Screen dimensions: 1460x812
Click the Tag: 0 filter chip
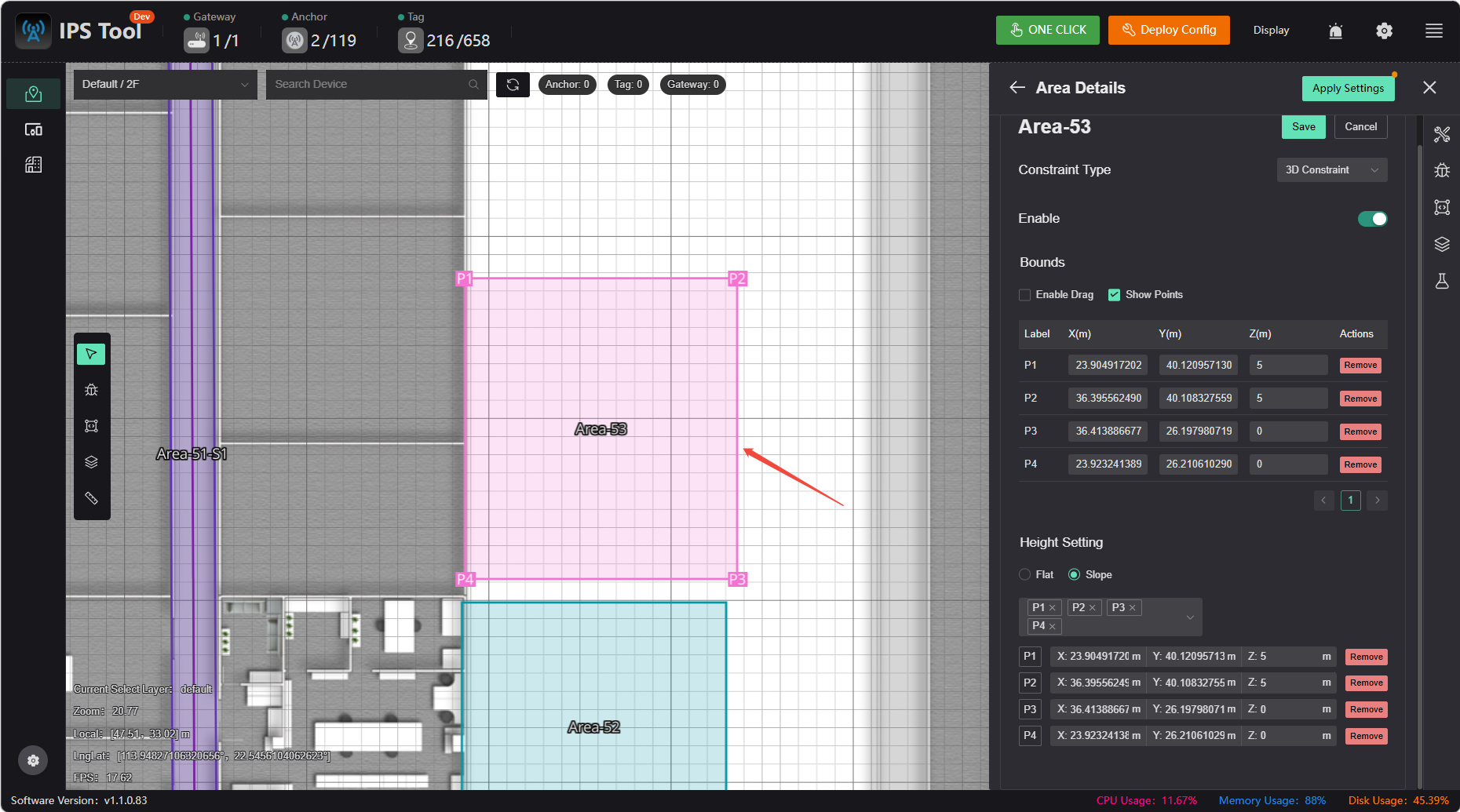tap(628, 85)
